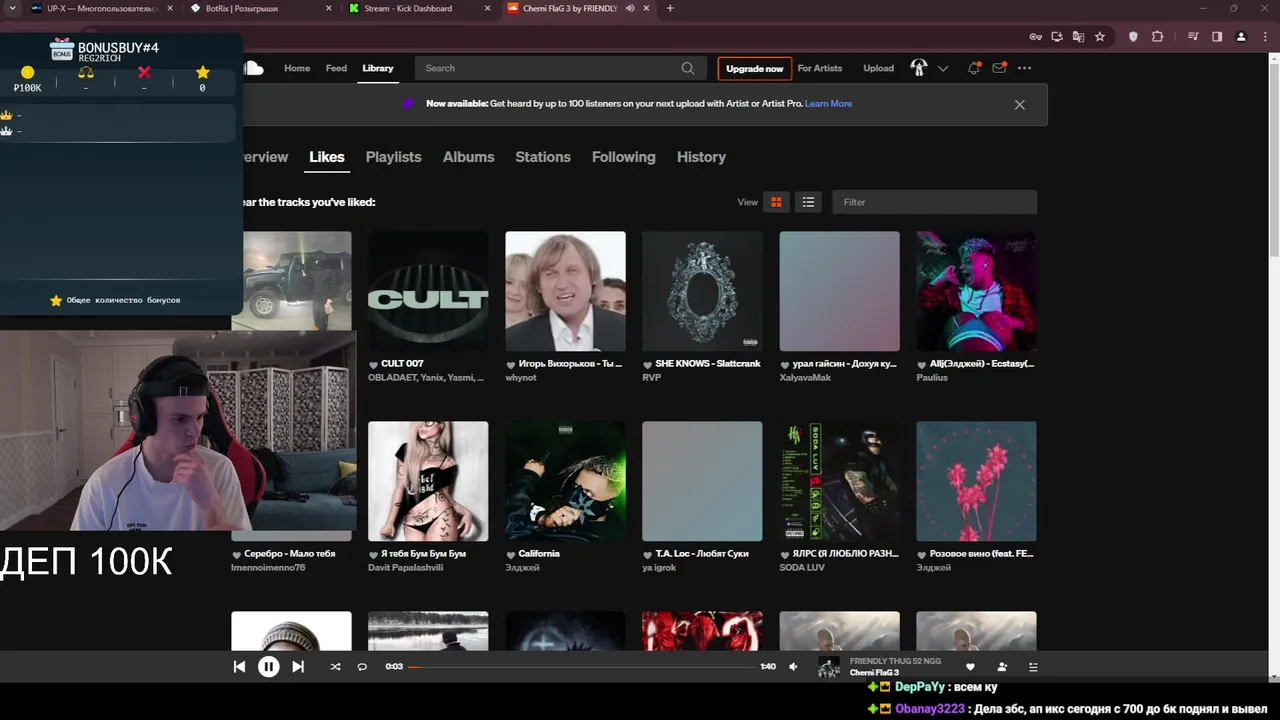Click the search magnifier icon
This screenshot has width=1280, height=720.
coord(688,68)
